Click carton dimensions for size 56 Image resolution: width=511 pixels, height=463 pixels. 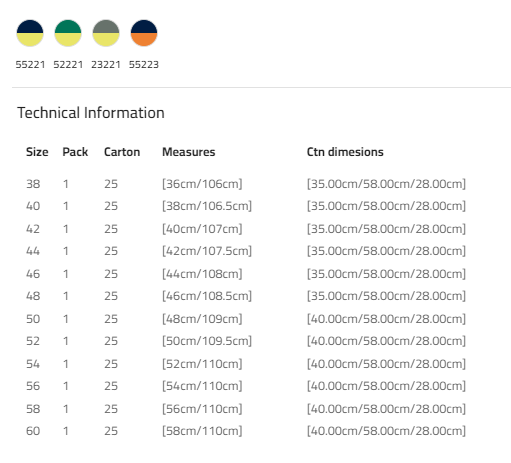click(386, 386)
